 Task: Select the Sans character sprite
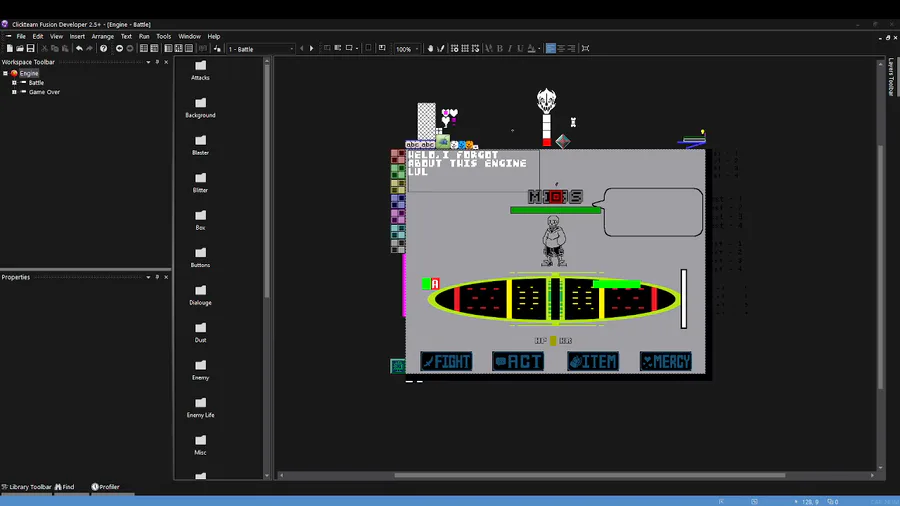(x=554, y=241)
